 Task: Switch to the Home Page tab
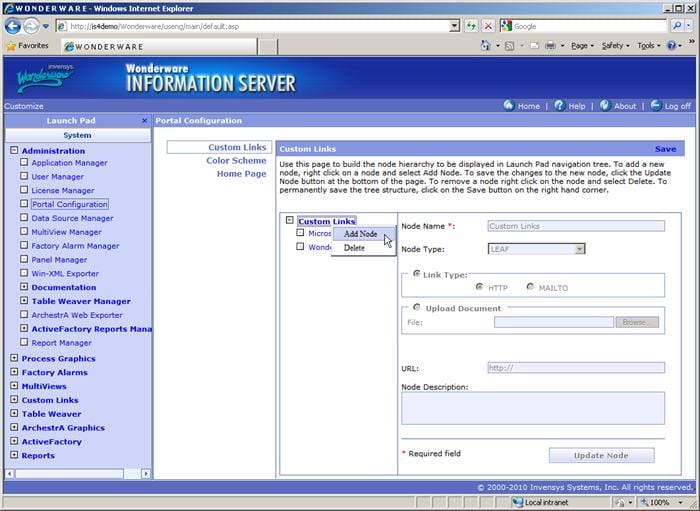(242, 174)
